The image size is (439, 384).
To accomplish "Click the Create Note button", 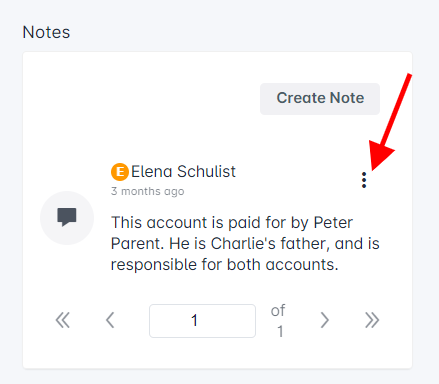I will pyautogui.click(x=320, y=99).
